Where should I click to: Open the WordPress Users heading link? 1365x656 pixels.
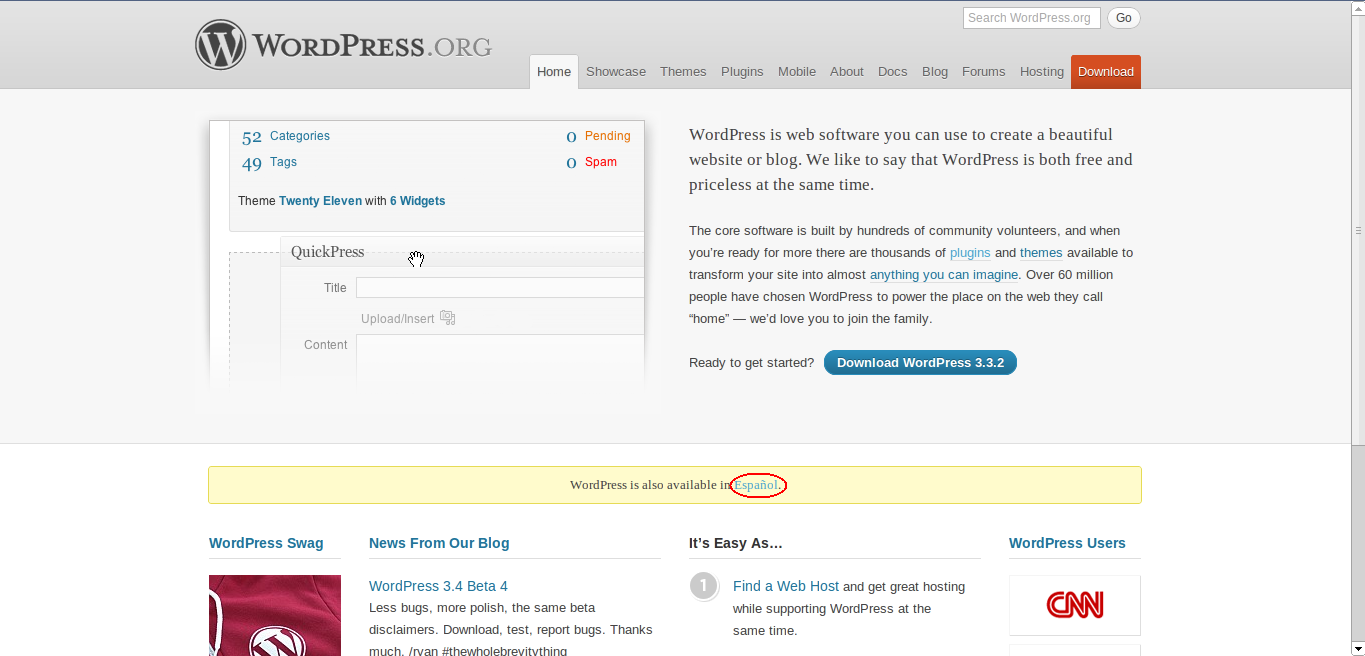1067,543
